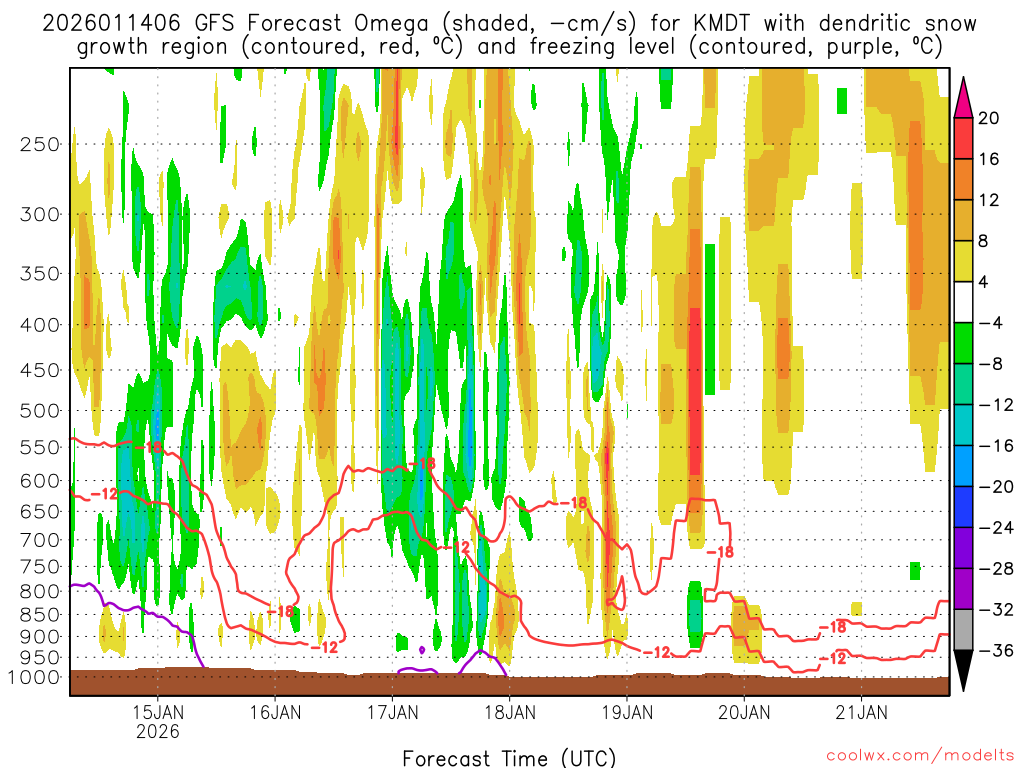This screenshot has height=768, width=1024.
Task: Click the color bar's -12 tick label
Action: pyautogui.click(x=996, y=406)
